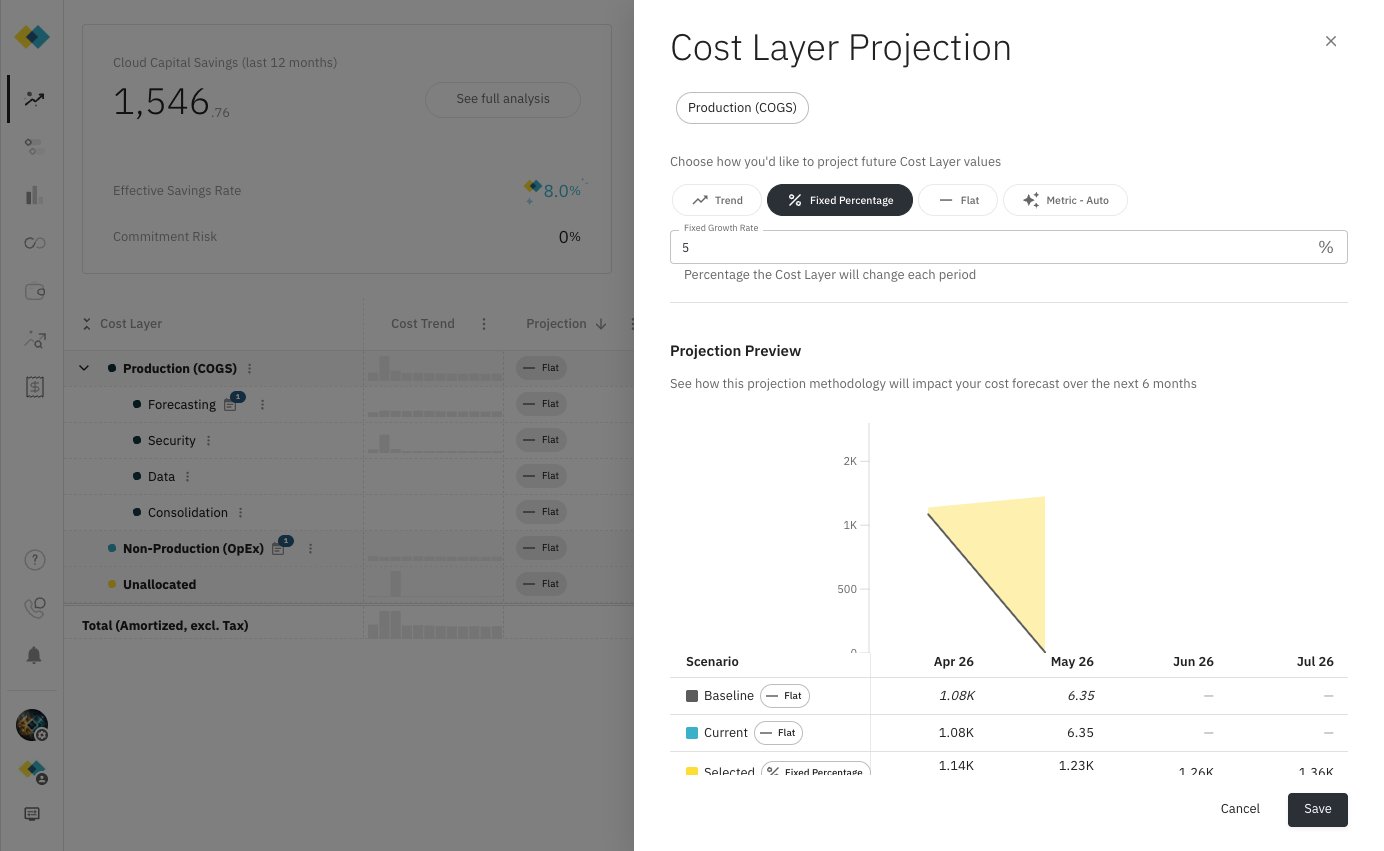This screenshot has height=851, width=1384.
Task: Click the organization account icon in sidebar
Action: pos(35,771)
